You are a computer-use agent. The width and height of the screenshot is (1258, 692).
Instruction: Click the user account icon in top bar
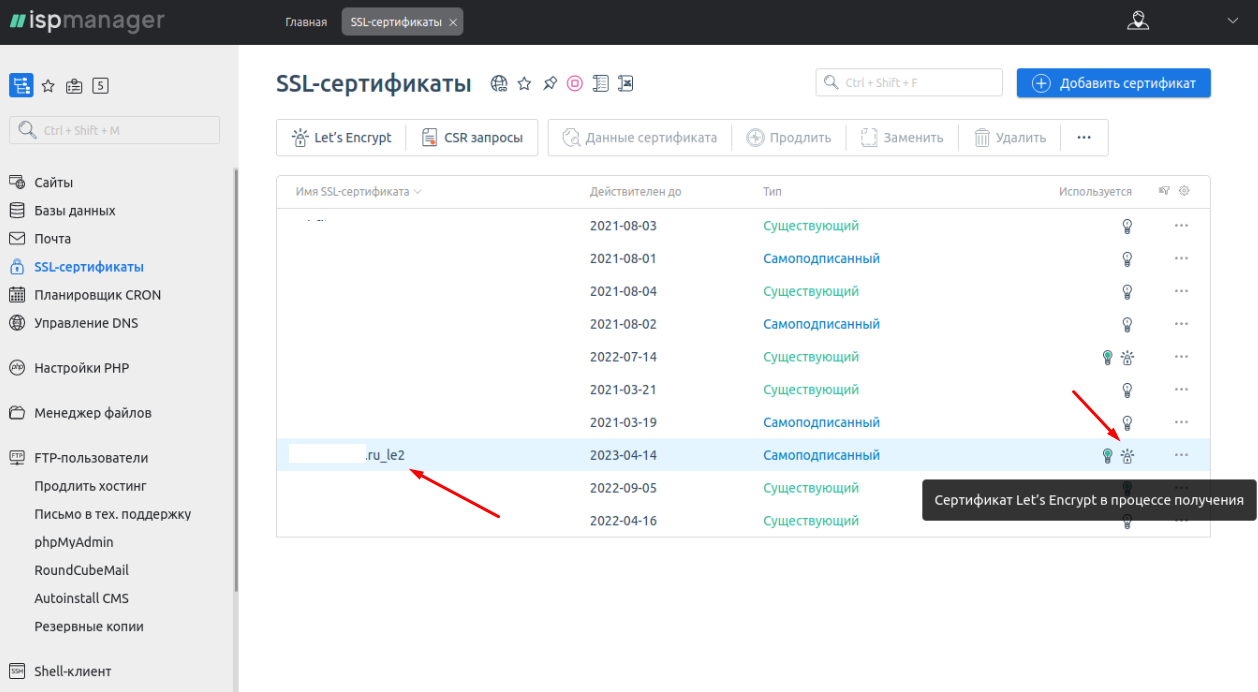coord(1137,21)
